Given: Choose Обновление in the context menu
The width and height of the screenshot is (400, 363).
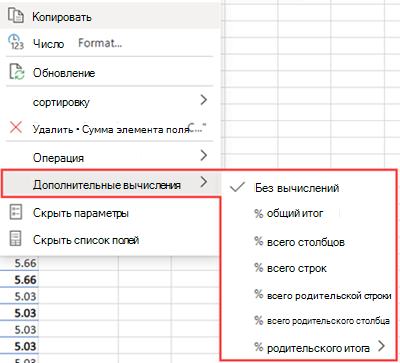Looking at the screenshot, I should [x=110, y=72].
